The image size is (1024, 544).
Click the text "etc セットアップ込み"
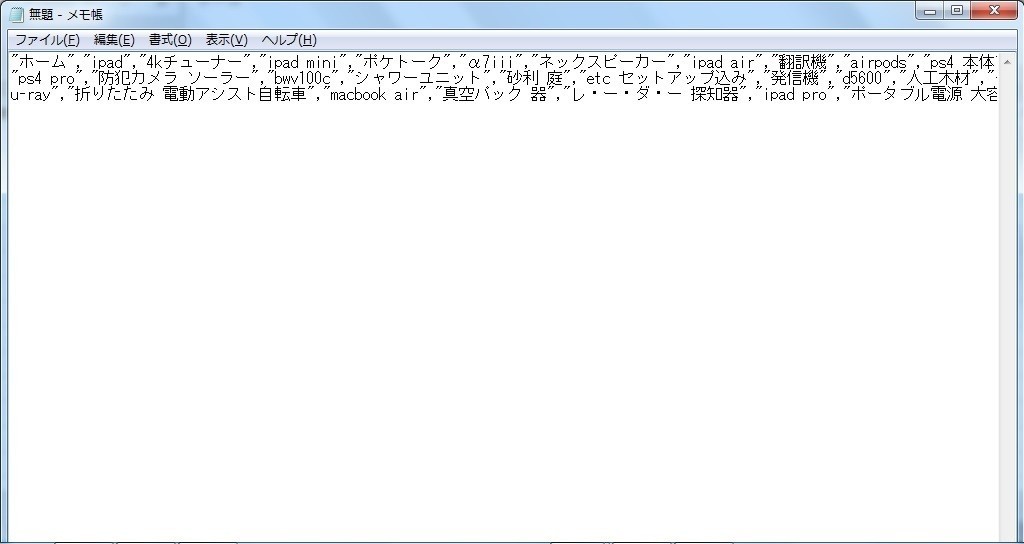(x=664, y=79)
